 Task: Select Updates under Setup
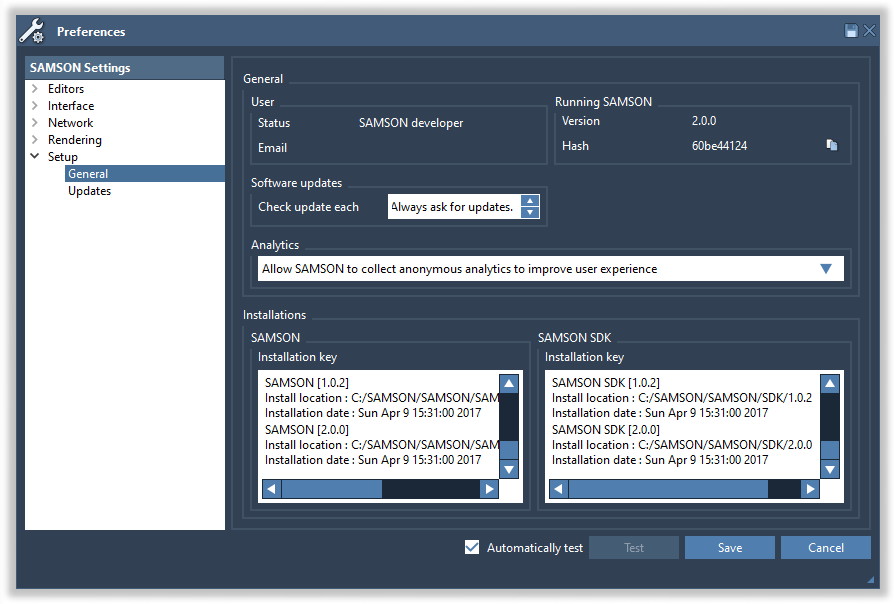point(89,191)
